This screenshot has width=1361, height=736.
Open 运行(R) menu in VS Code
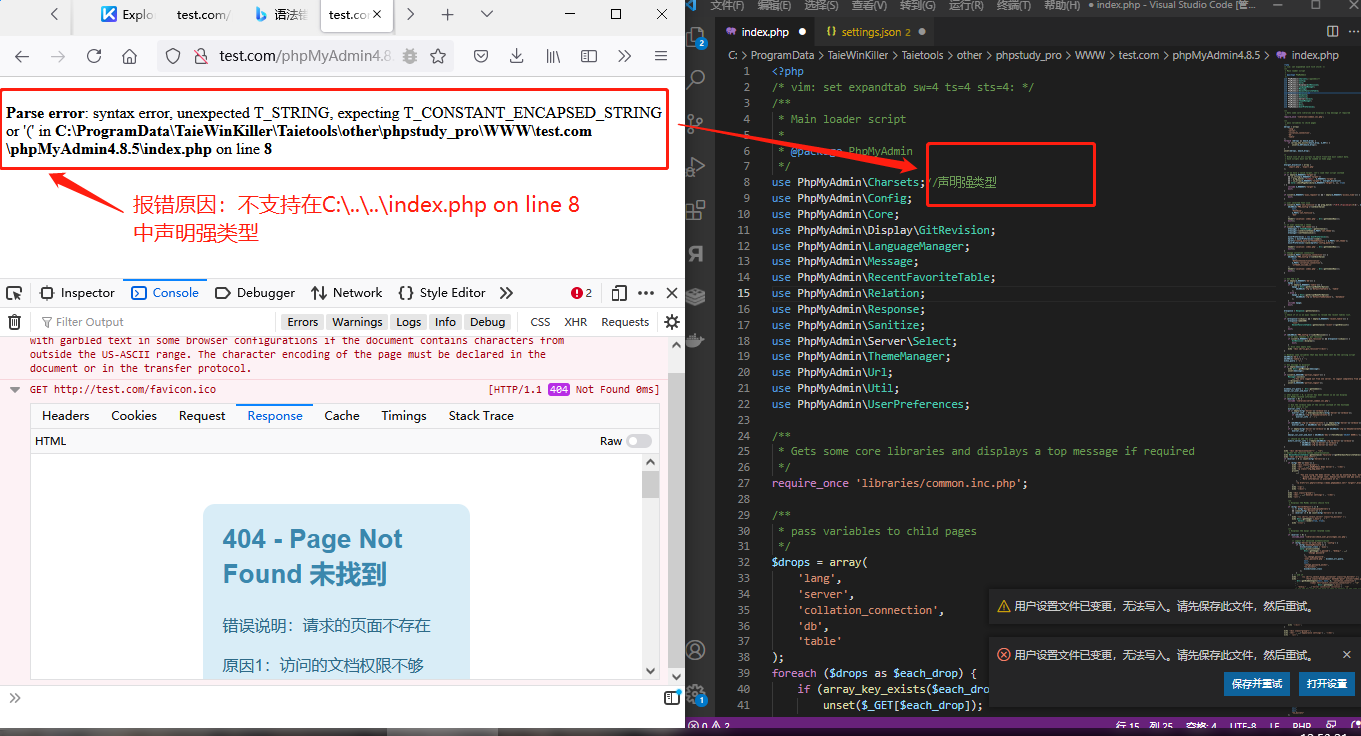pos(966,6)
